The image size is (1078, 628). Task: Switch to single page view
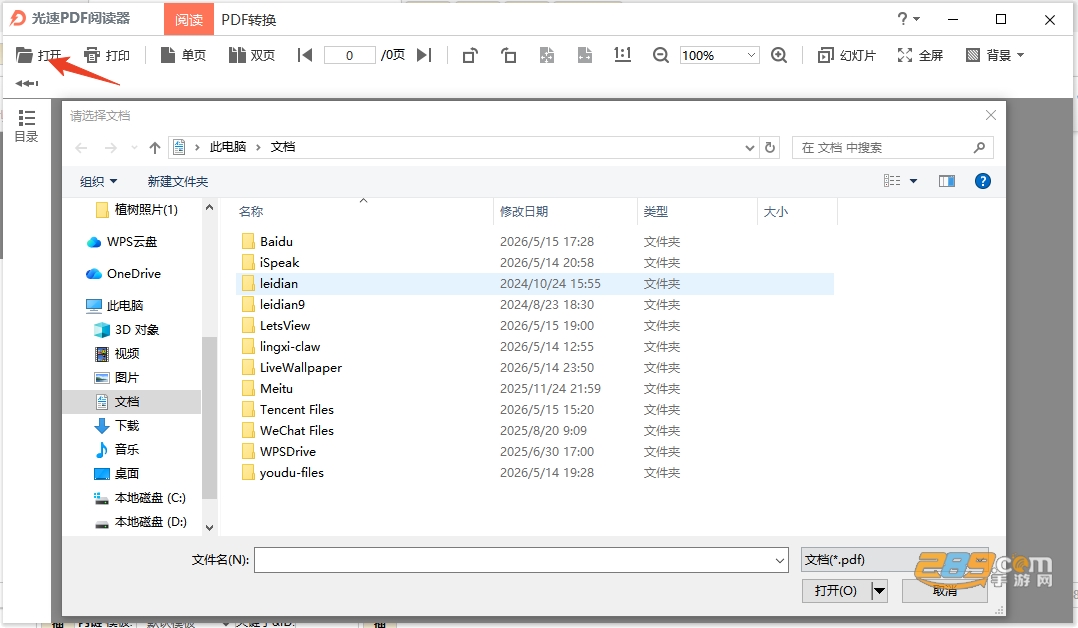pyautogui.click(x=184, y=55)
